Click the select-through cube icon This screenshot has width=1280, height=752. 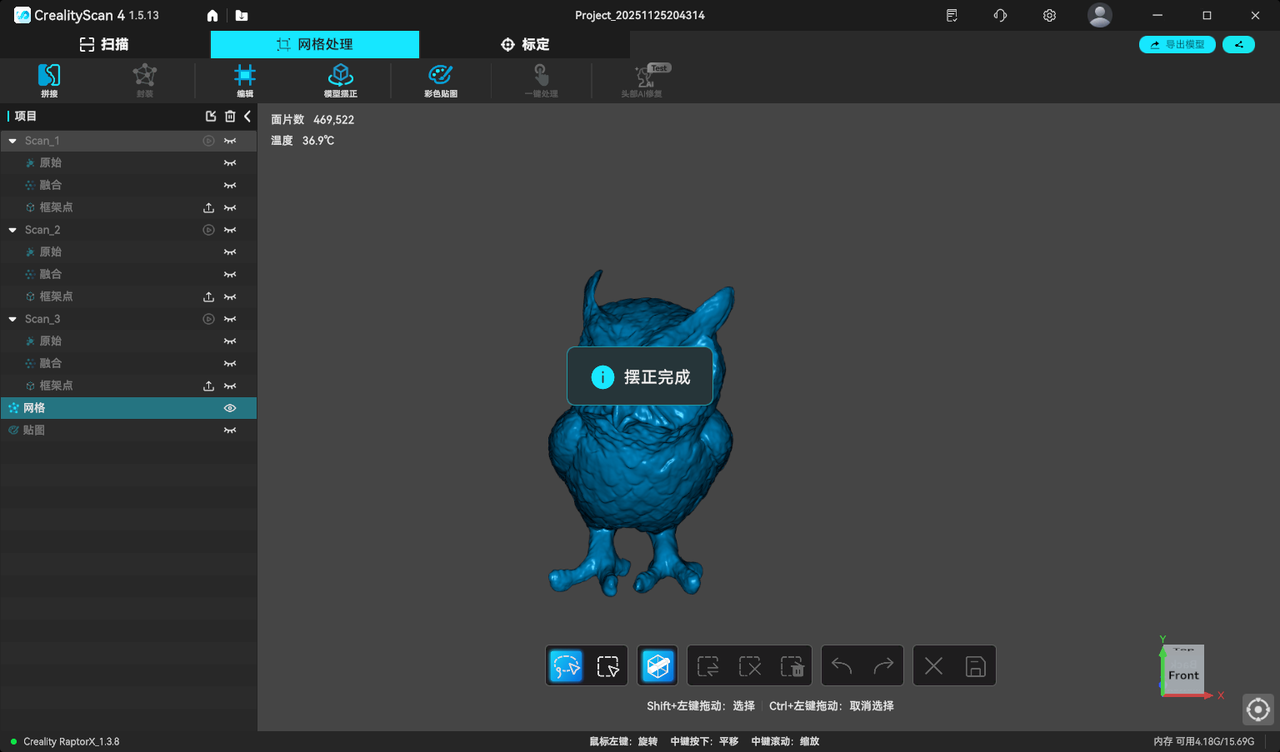(657, 666)
